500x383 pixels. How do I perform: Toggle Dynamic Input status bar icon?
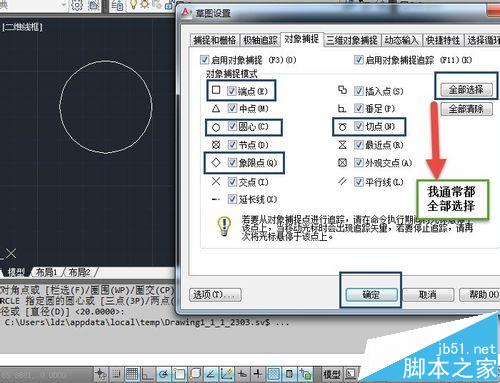point(242,374)
